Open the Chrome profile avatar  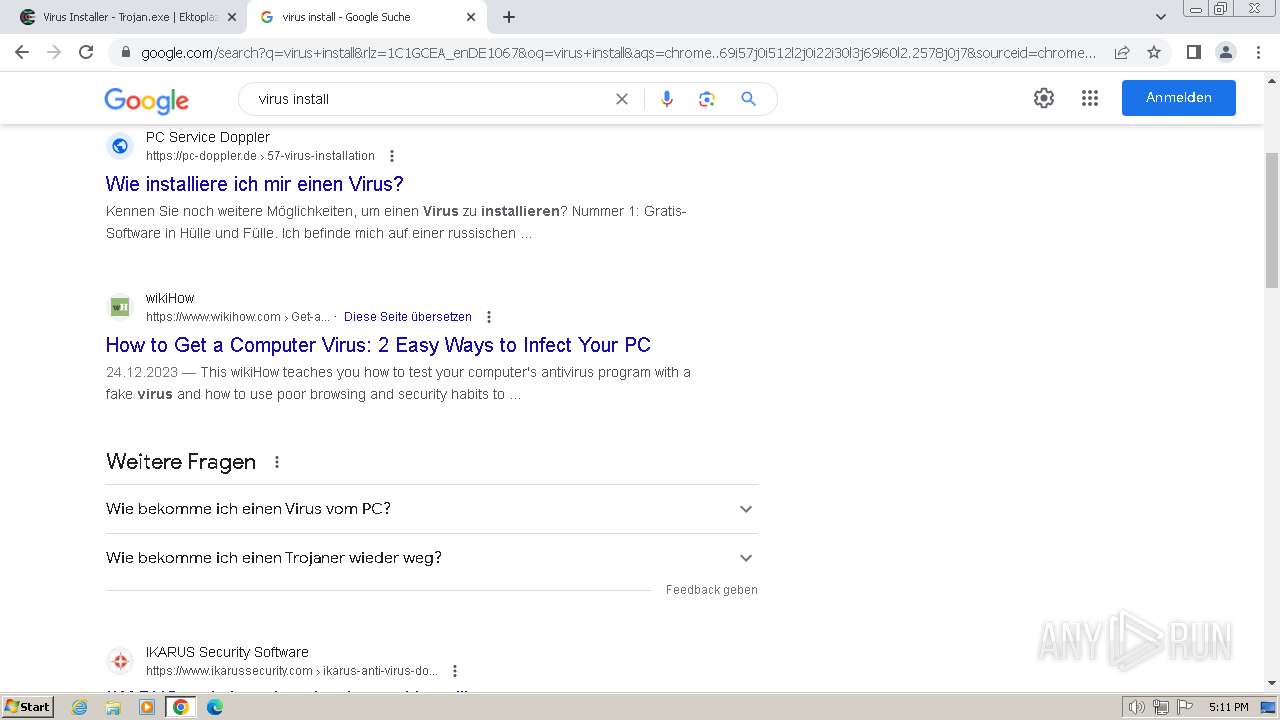tap(1225, 52)
